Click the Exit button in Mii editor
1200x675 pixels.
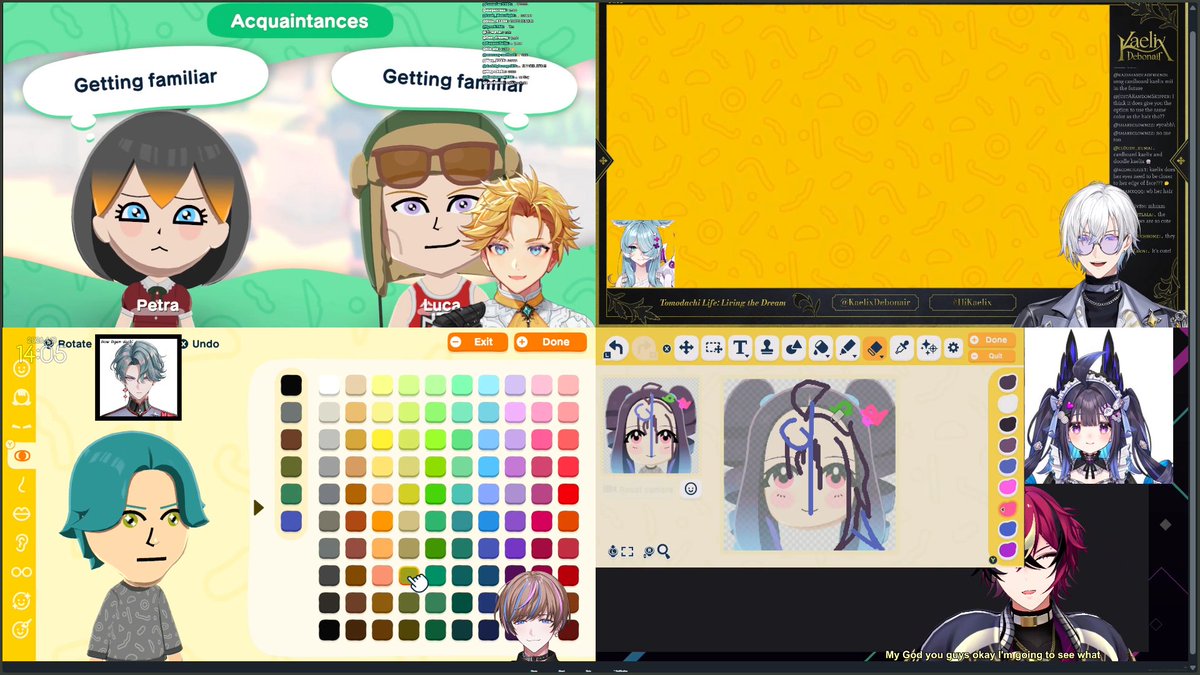[477, 342]
